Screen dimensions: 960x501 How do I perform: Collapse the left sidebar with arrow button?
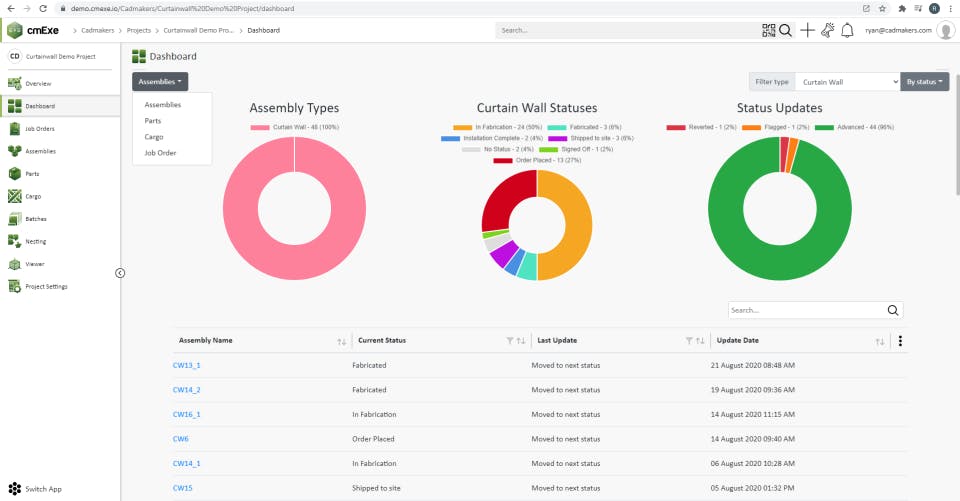[120, 273]
